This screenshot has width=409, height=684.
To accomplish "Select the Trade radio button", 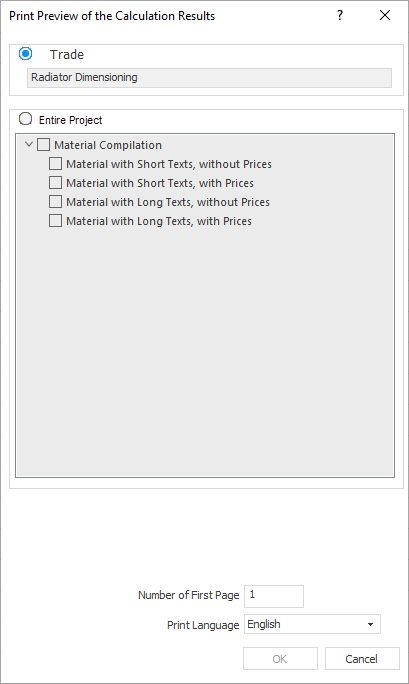I will point(26,54).
